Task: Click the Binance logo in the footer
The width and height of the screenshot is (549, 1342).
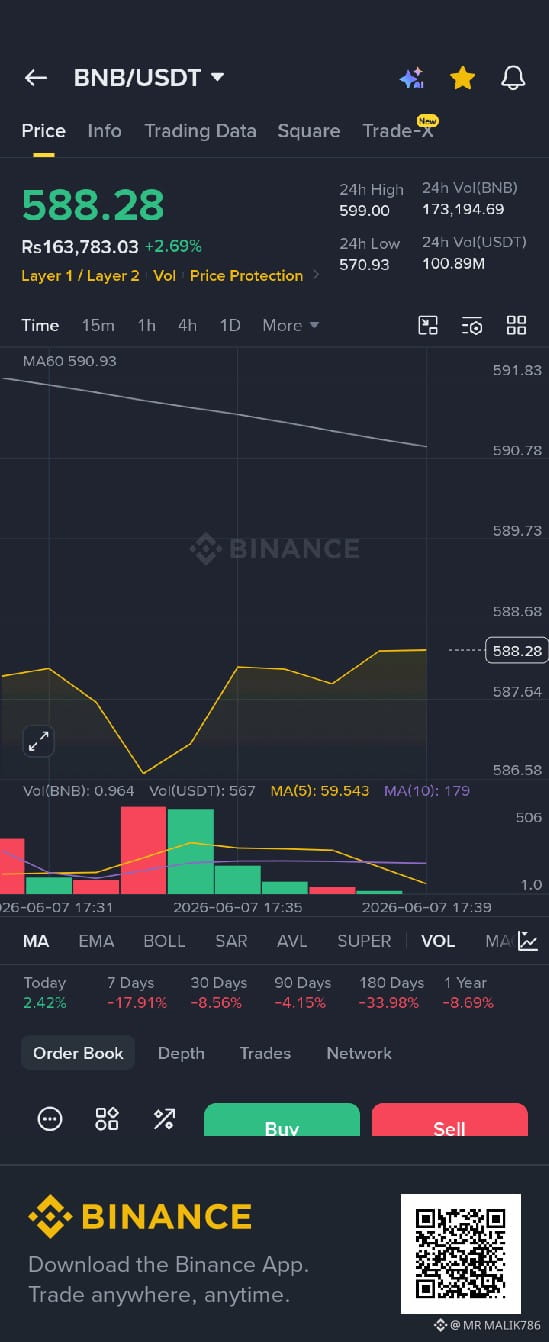Action: pos(140,1217)
